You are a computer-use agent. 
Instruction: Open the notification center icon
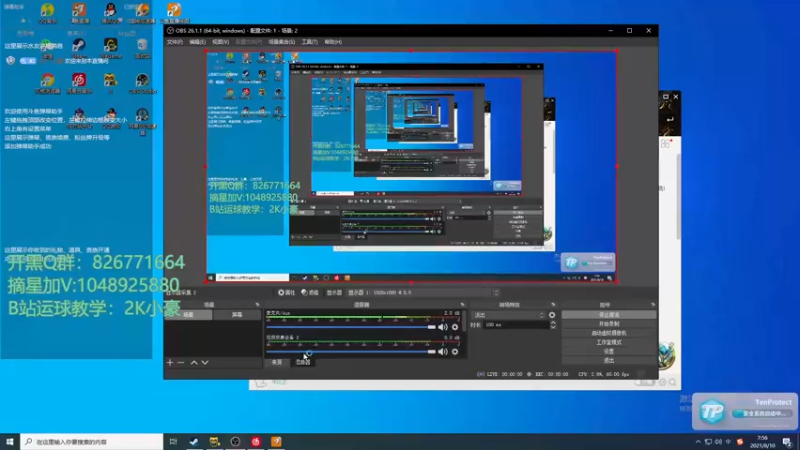tap(788, 442)
